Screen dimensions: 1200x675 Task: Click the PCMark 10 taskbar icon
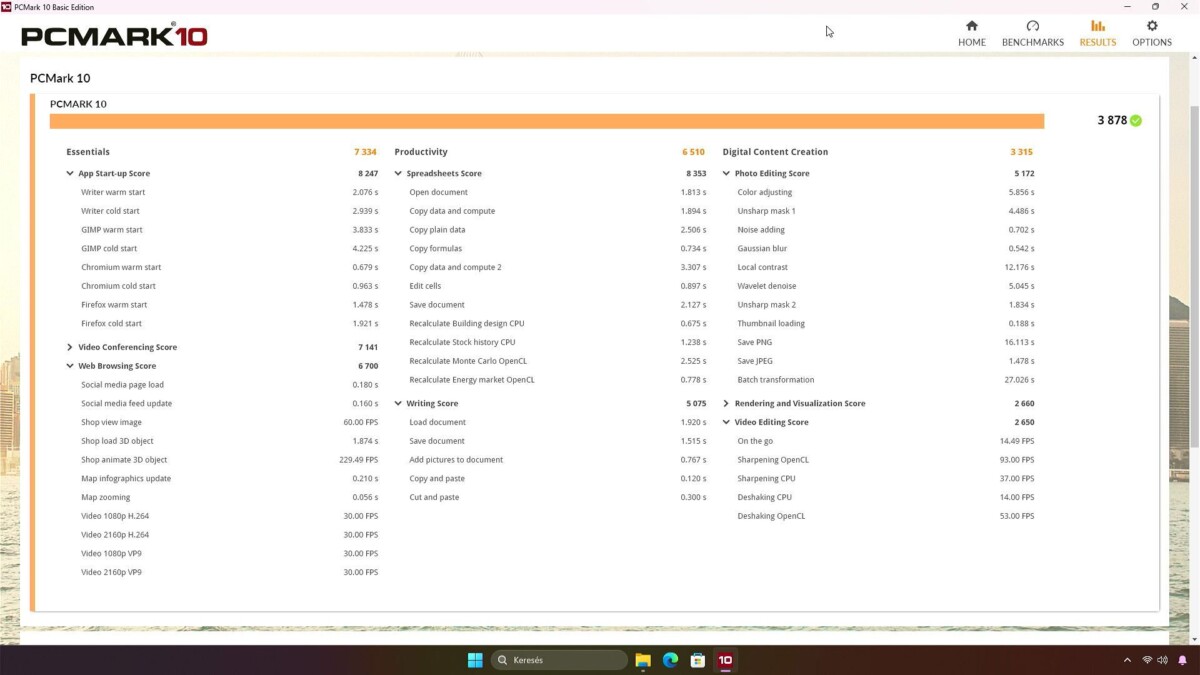(725, 660)
